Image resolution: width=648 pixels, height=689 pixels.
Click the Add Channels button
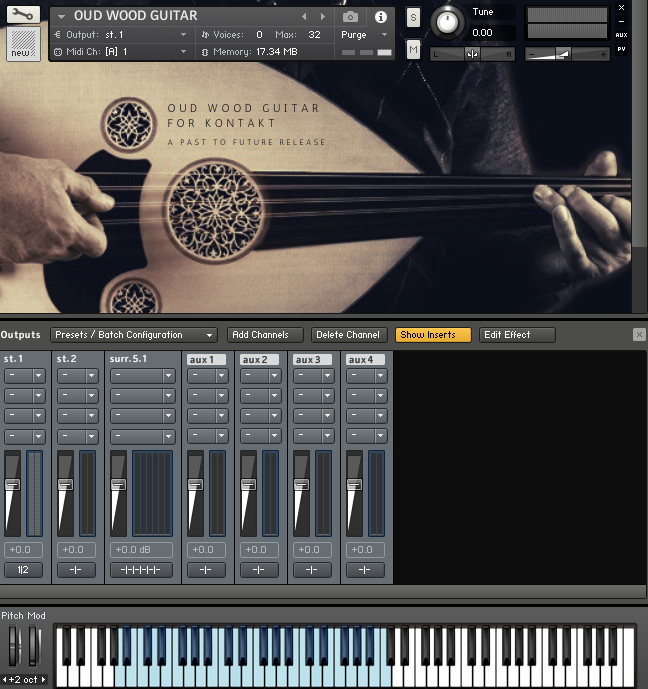coord(264,335)
